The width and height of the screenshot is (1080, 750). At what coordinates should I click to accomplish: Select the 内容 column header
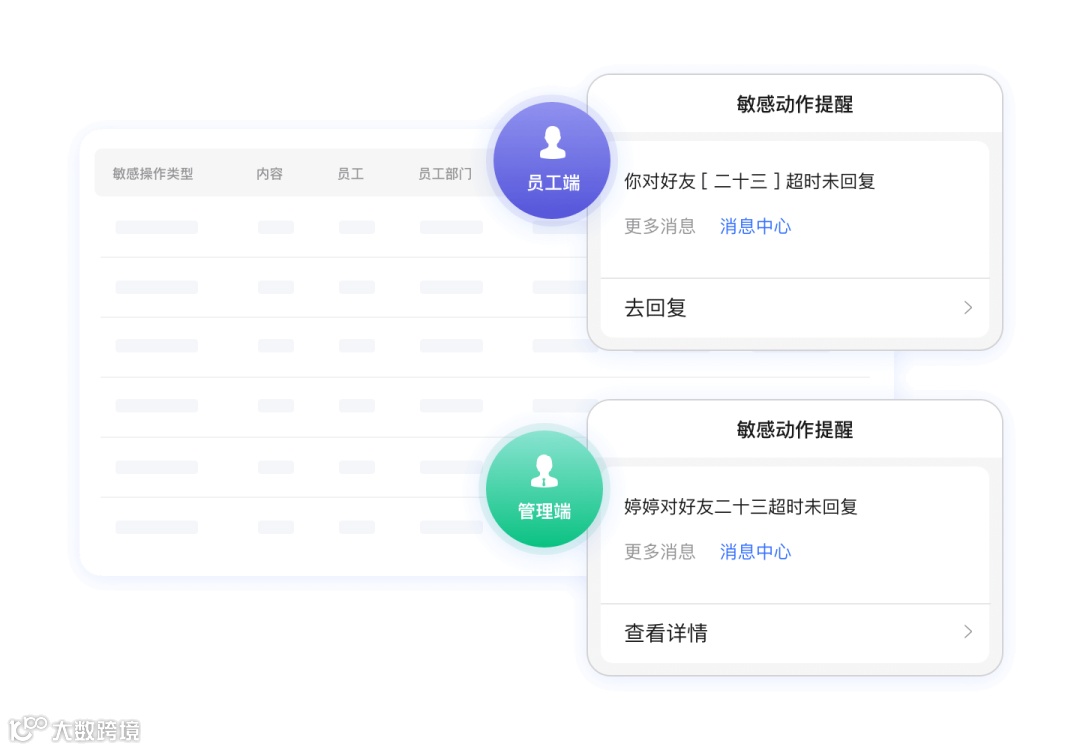tap(269, 174)
